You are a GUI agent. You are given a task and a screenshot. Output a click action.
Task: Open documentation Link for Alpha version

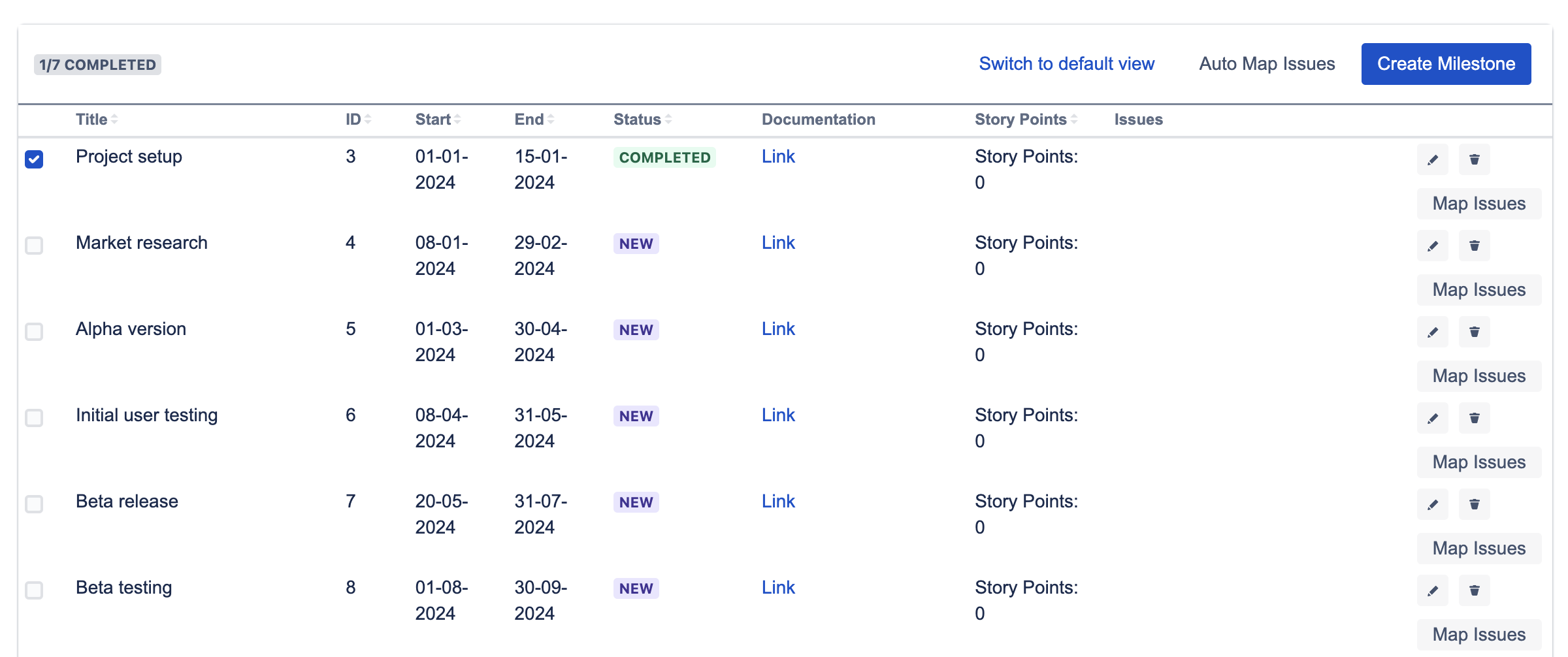click(778, 328)
